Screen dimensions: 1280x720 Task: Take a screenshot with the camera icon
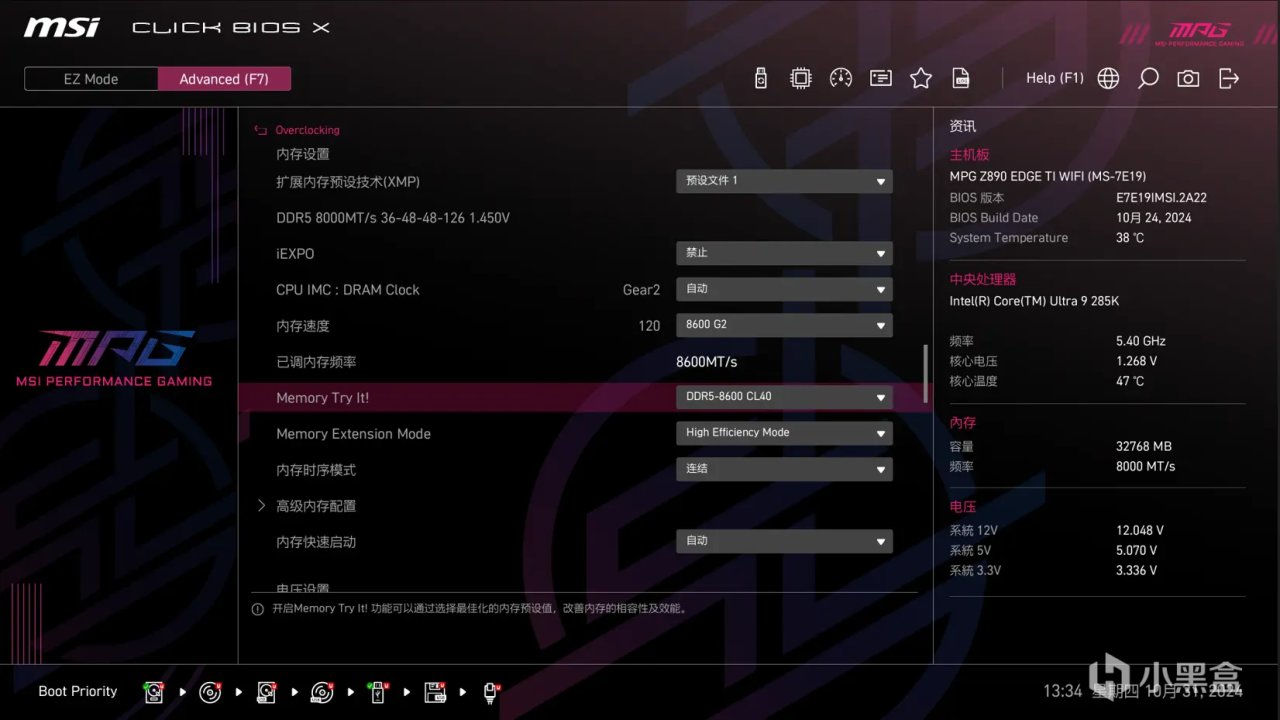click(x=1188, y=78)
